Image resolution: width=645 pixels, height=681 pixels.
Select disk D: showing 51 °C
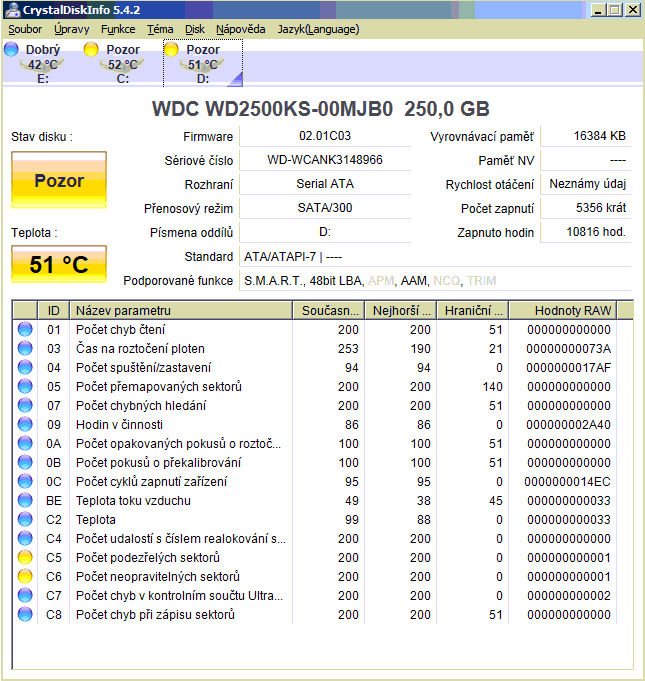tap(203, 63)
